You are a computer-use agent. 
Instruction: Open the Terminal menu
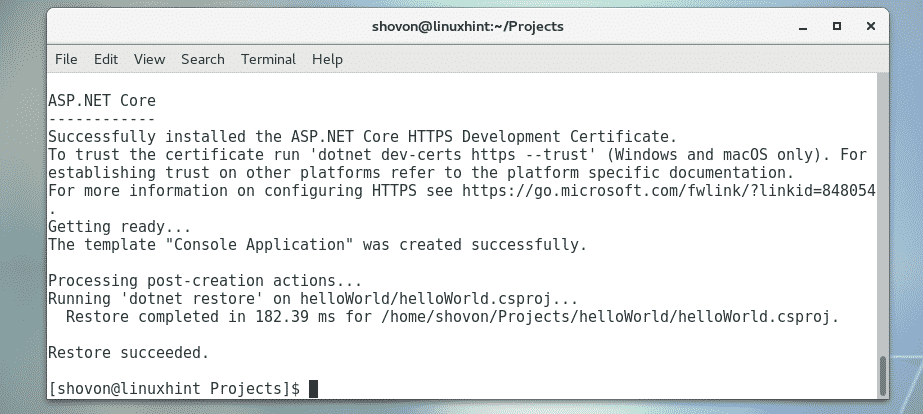[268, 59]
